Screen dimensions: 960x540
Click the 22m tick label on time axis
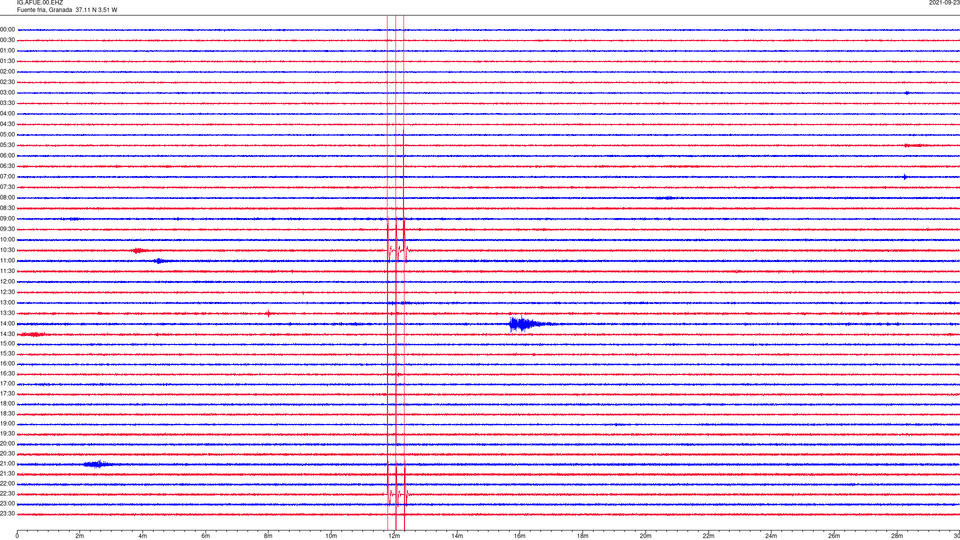tap(708, 536)
